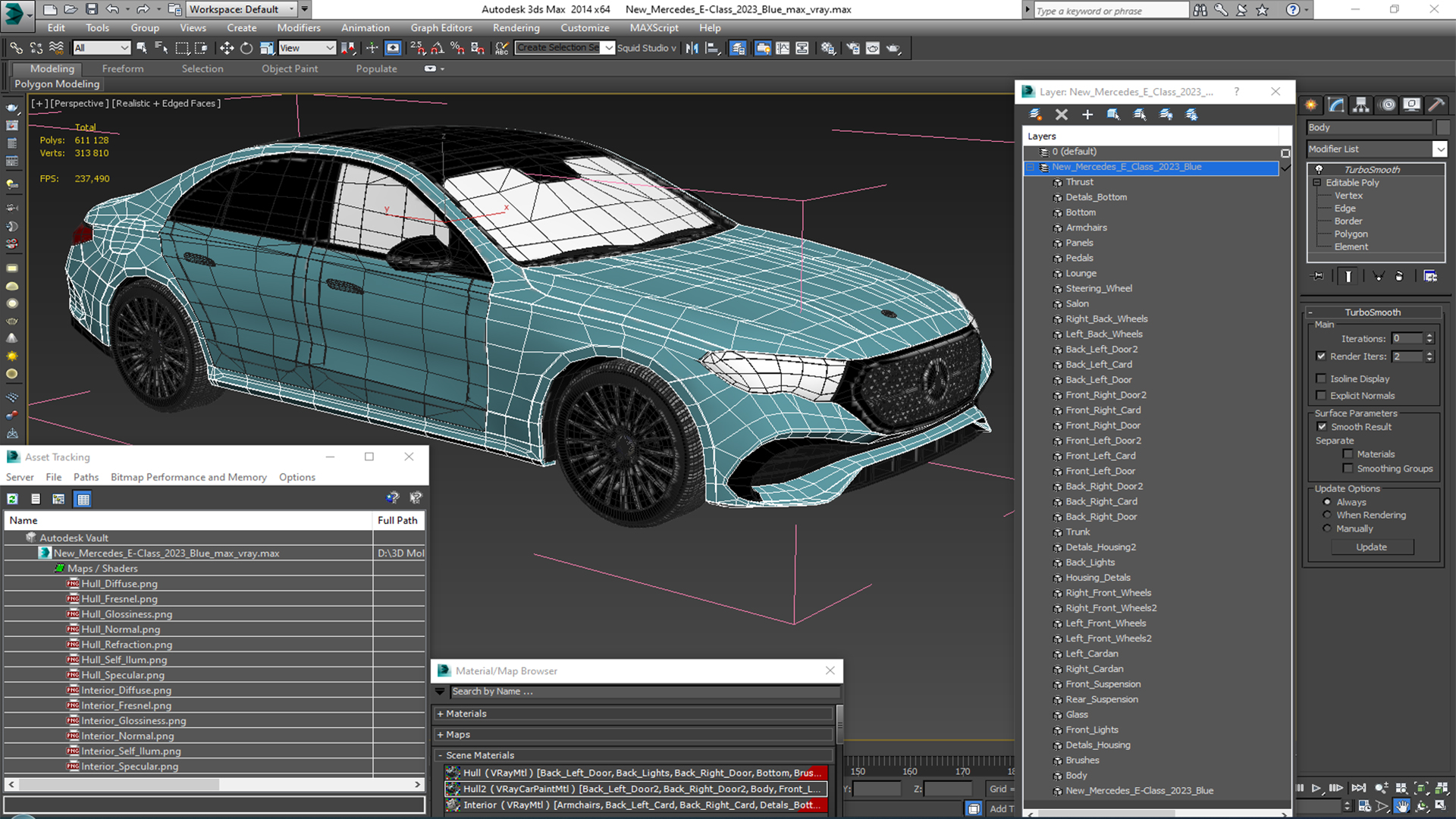Click Delete layer X icon in Layer dialog
Image resolution: width=1456 pixels, height=819 pixels.
click(1062, 115)
